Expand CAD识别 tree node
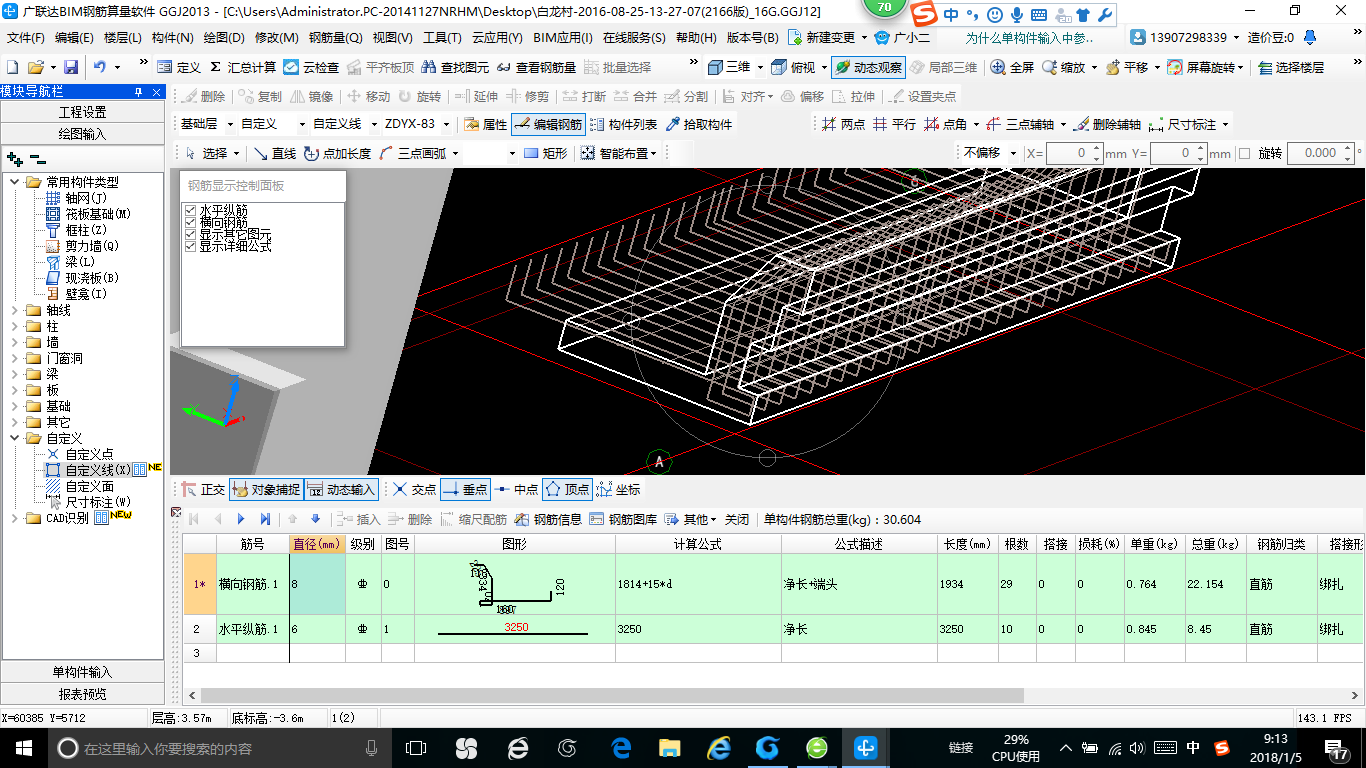The height and width of the screenshot is (768, 1366). coord(14,518)
